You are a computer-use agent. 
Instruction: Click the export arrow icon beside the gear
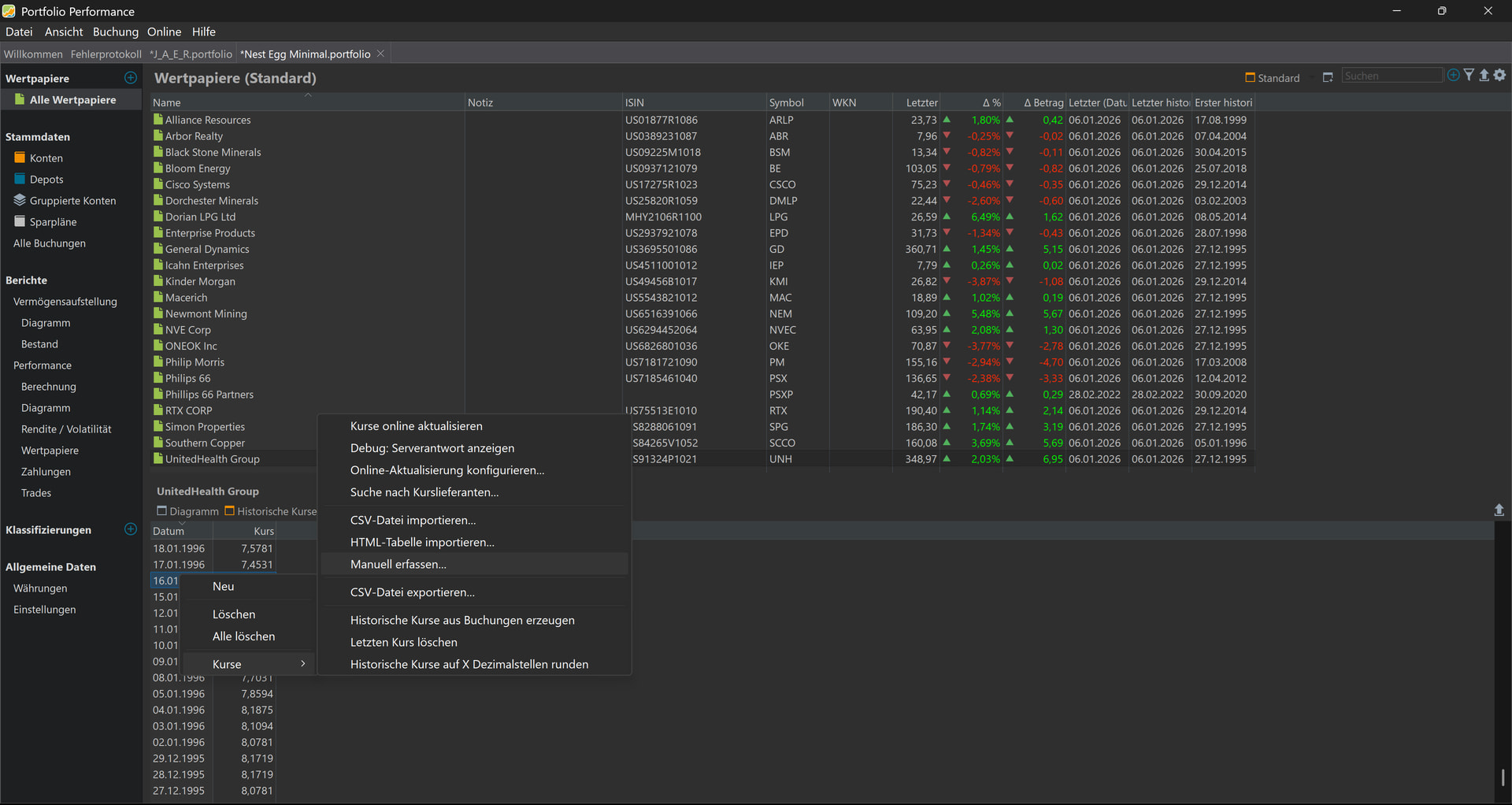(1484, 76)
